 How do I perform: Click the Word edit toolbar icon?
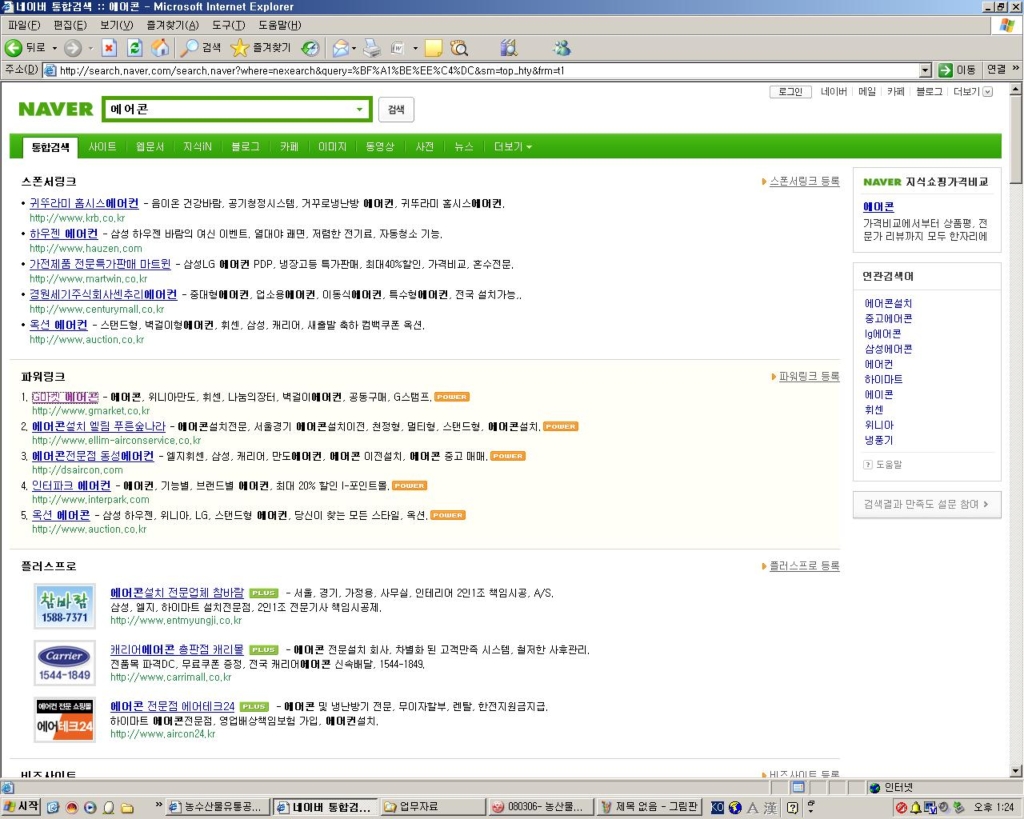pos(398,48)
